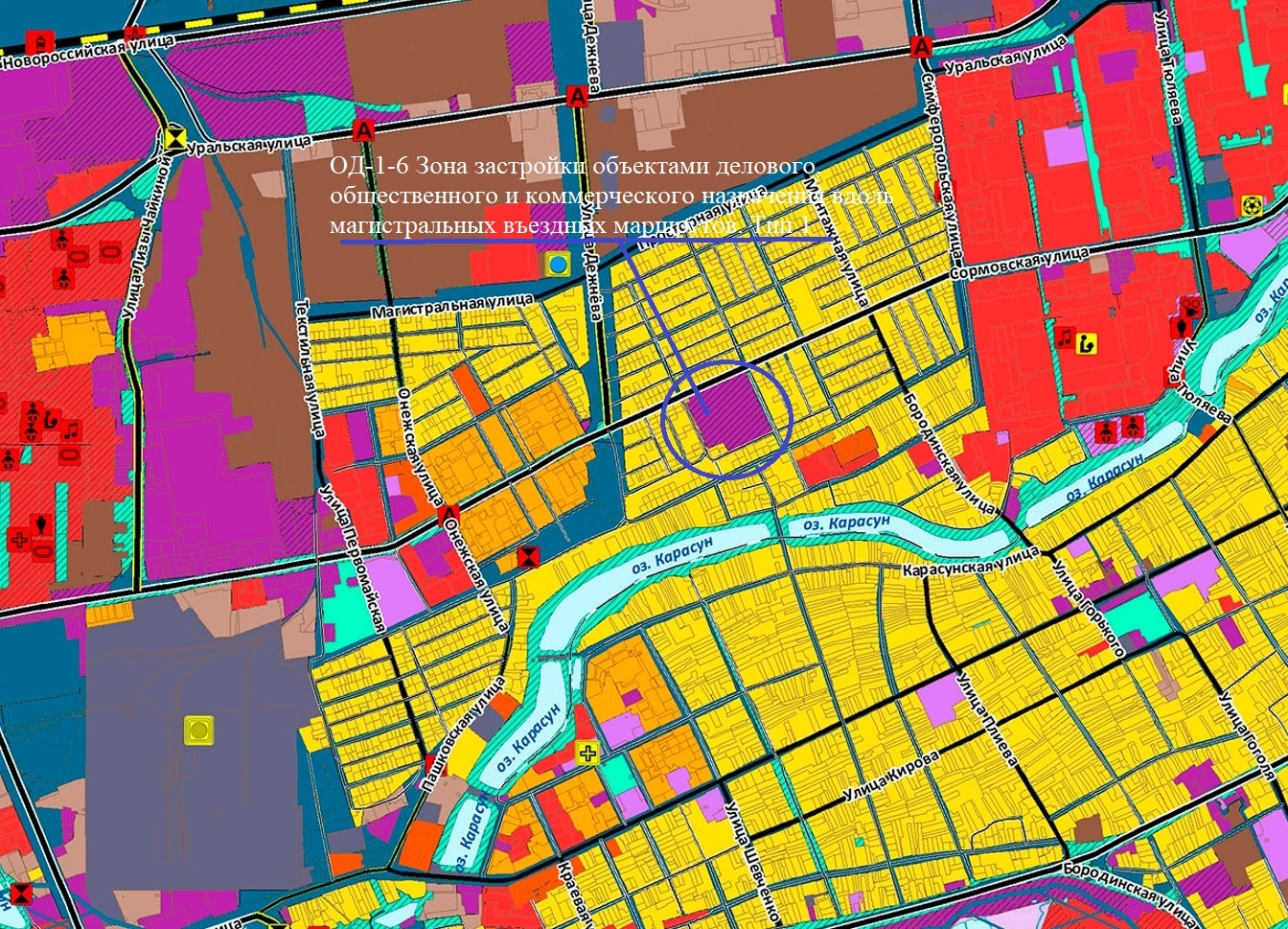This screenshot has height=929, width=1288.
Task: Click the red vase icon under the film camera
Action: pos(1183,328)
